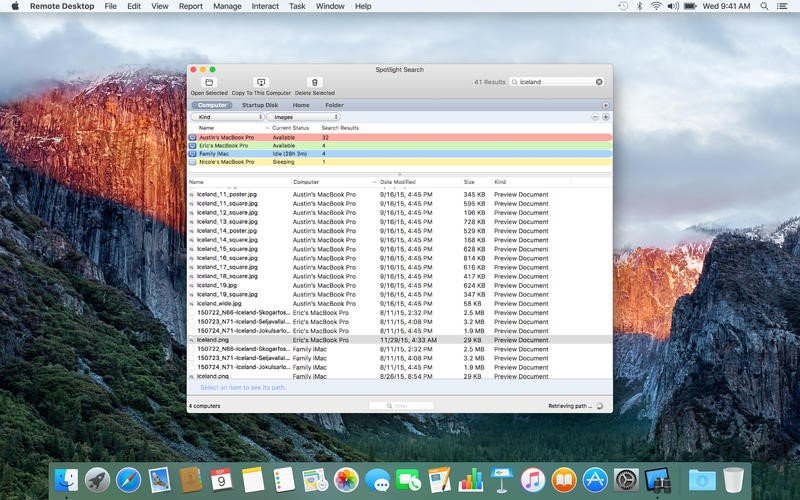The image size is (800, 500).
Task: Add a search scope with the plus button beside Folder
Action: 606,105
